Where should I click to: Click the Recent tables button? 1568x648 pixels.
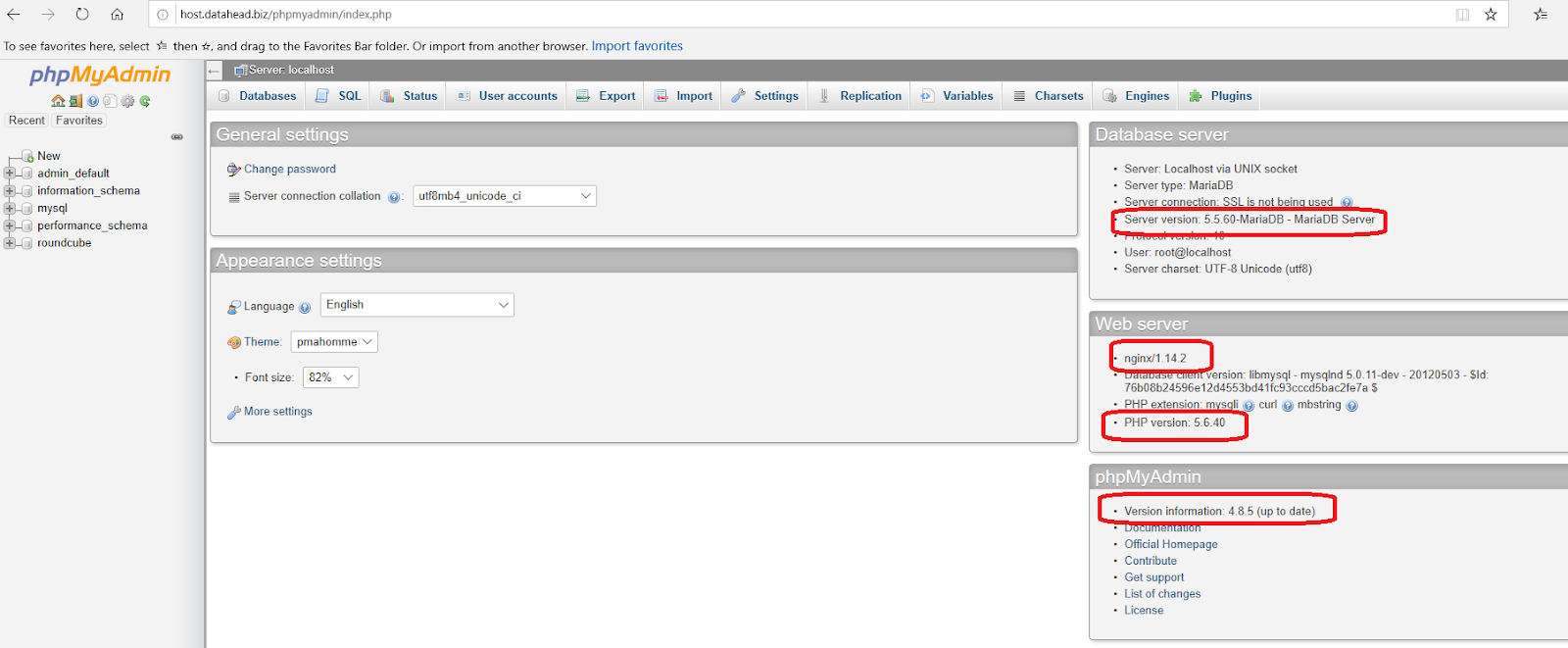pos(26,121)
